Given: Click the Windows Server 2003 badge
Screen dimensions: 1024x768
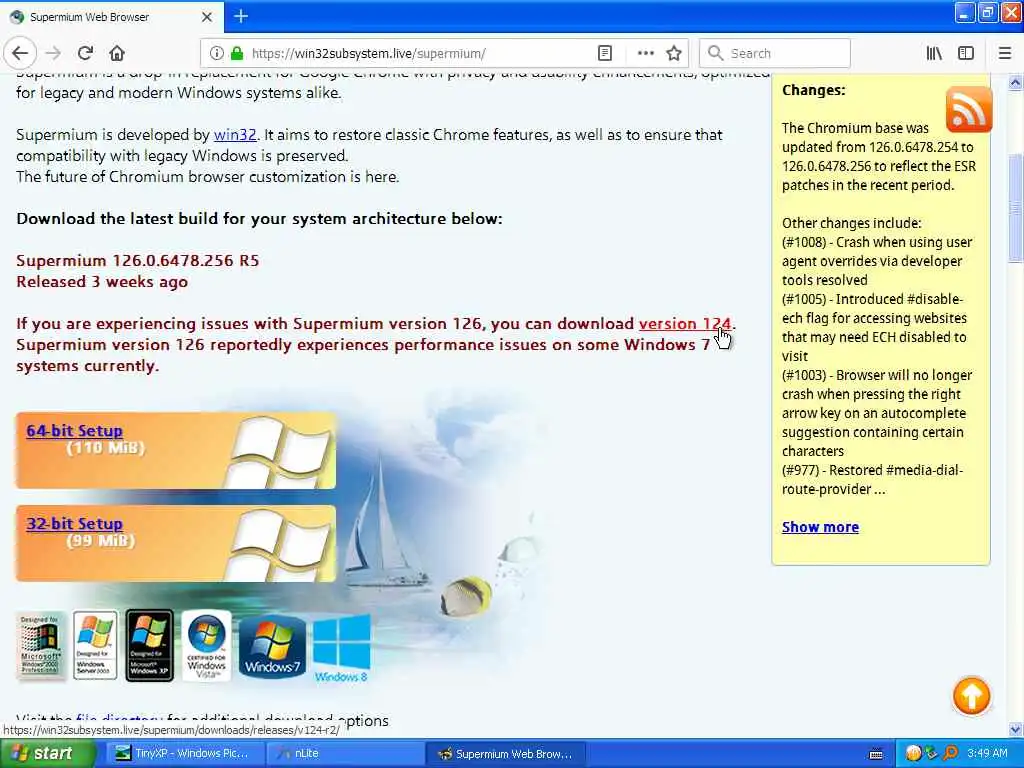Looking at the screenshot, I should [x=95, y=646].
